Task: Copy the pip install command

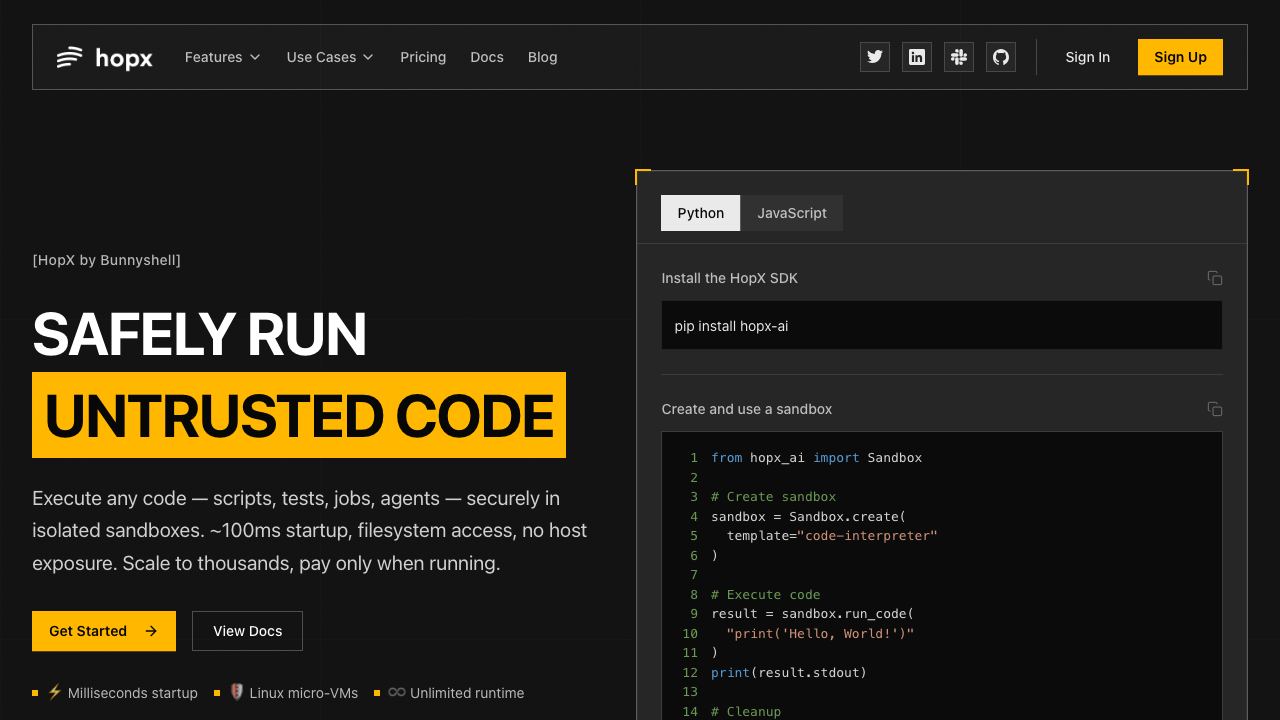Action: click(x=1215, y=278)
